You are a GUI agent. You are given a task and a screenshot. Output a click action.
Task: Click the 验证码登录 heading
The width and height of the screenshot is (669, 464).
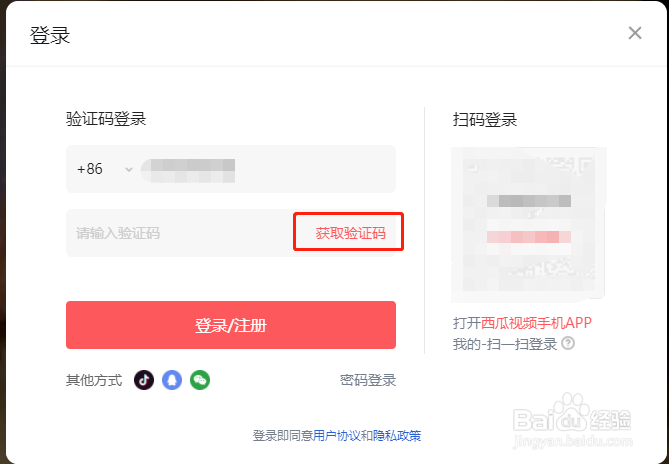pos(106,120)
